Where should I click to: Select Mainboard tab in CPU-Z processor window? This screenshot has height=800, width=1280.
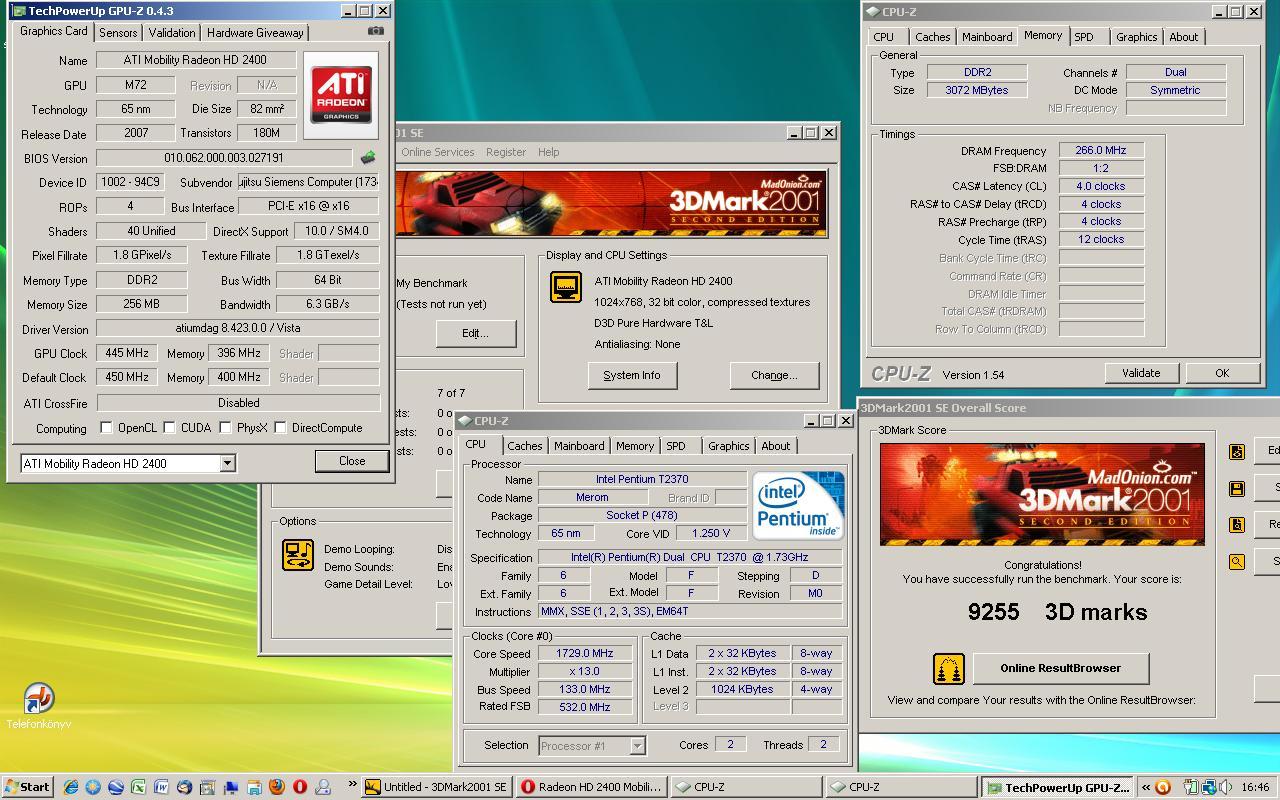579,446
